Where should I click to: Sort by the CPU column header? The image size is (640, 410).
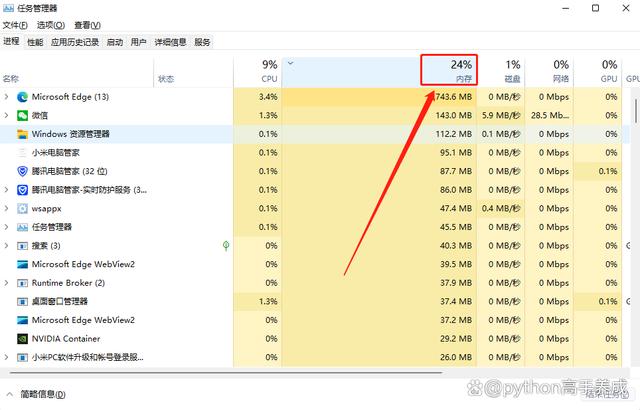click(258, 72)
